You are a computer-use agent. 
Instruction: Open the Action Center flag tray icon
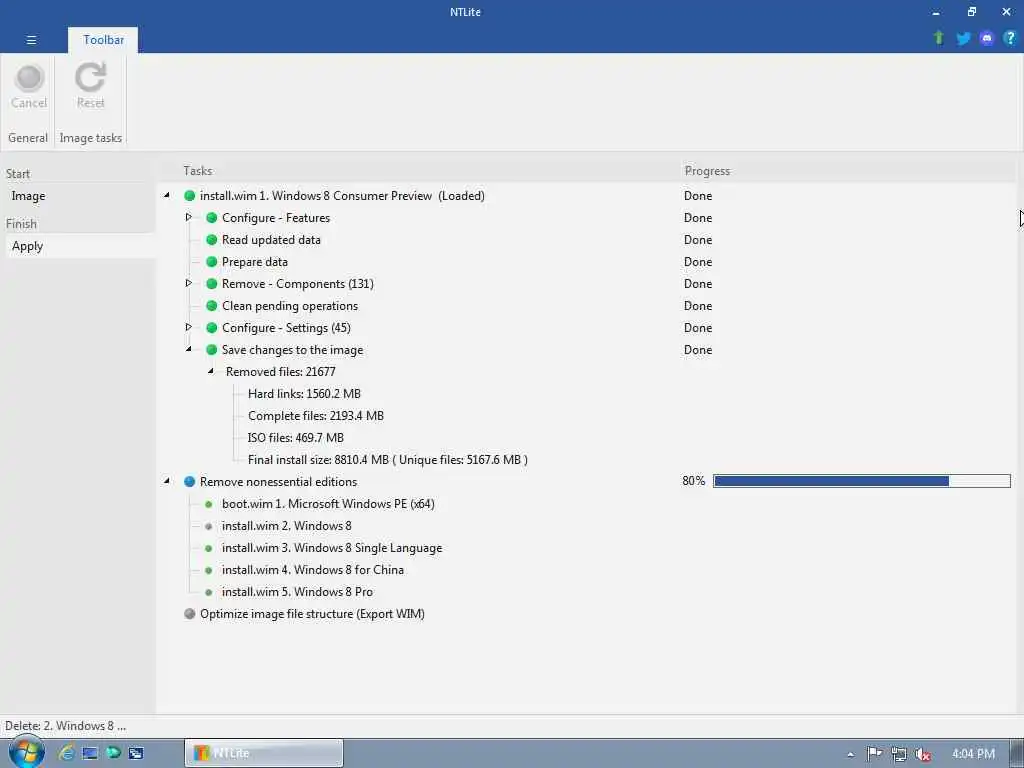pyautogui.click(x=874, y=754)
